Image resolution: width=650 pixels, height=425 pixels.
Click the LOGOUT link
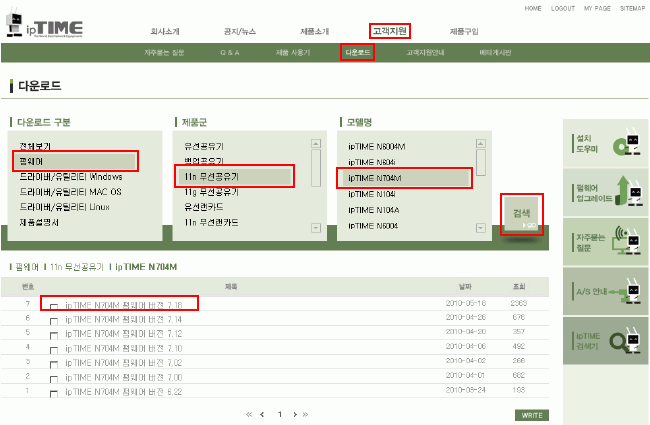pyautogui.click(x=563, y=8)
